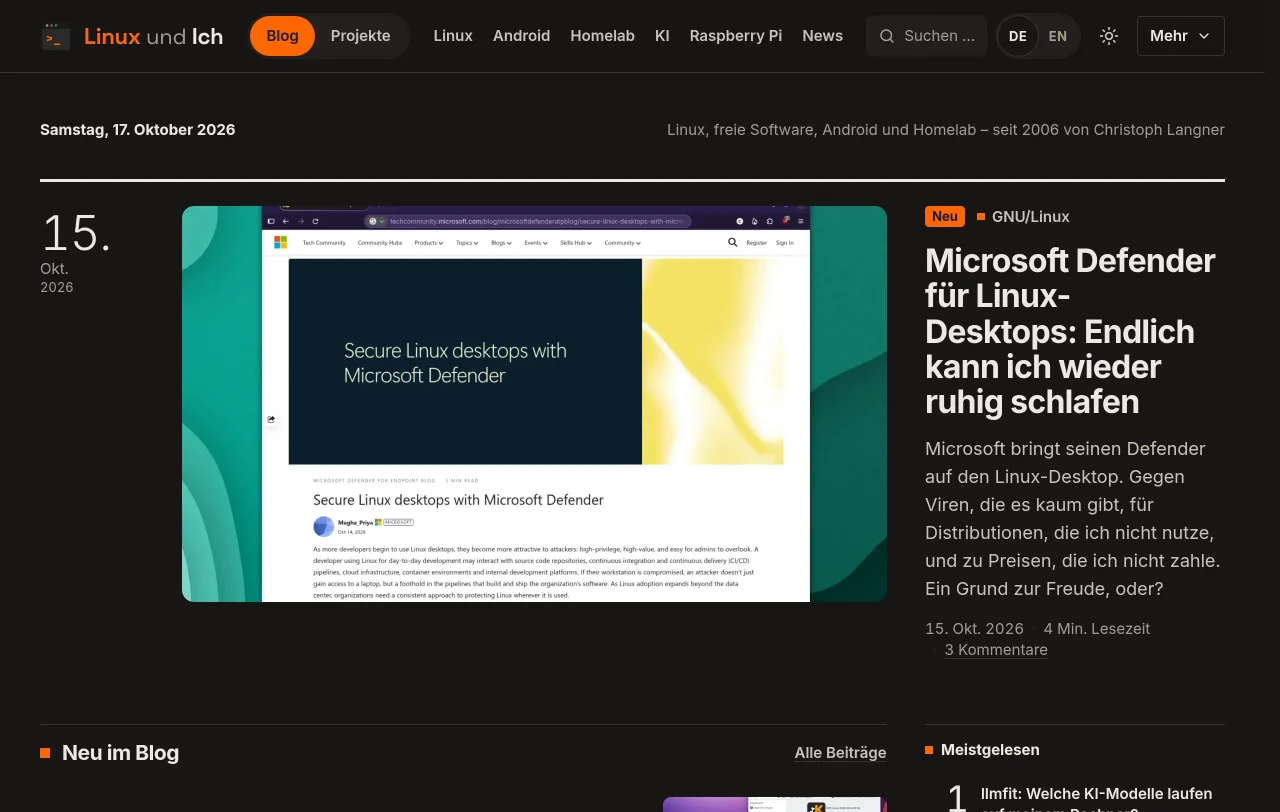Image resolution: width=1280 pixels, height=812 pixels.
Task: Click the Samstag, 17. Oktober 2026 date
Action: coord(138,130)
